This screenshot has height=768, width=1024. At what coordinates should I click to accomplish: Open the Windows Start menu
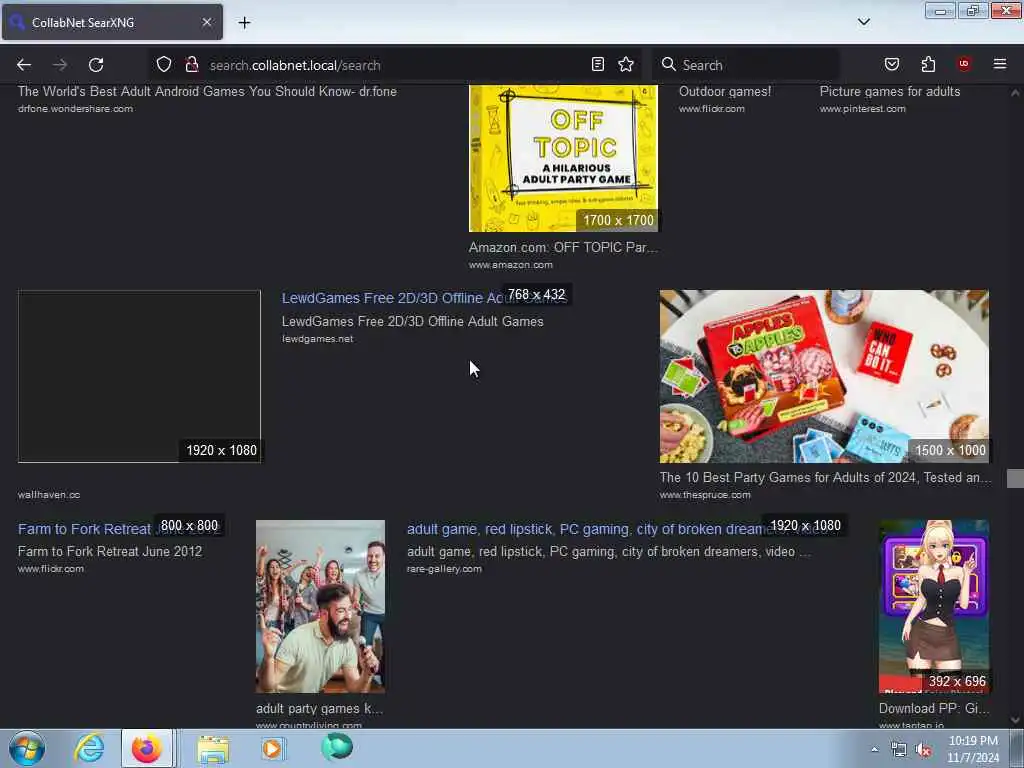[x=27, y=748]
